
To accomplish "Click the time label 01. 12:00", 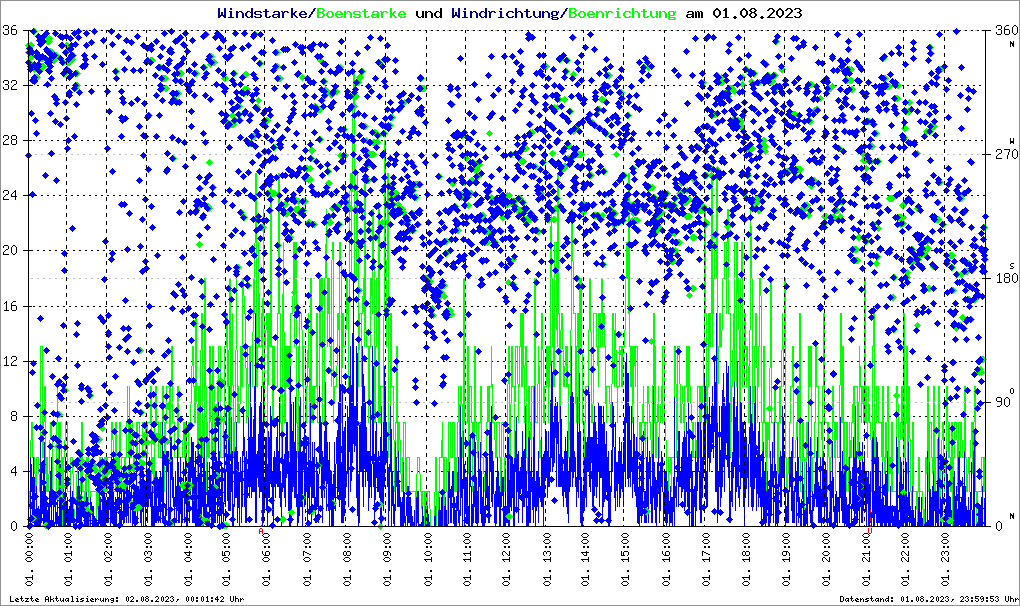I will [x=507, y=559].
